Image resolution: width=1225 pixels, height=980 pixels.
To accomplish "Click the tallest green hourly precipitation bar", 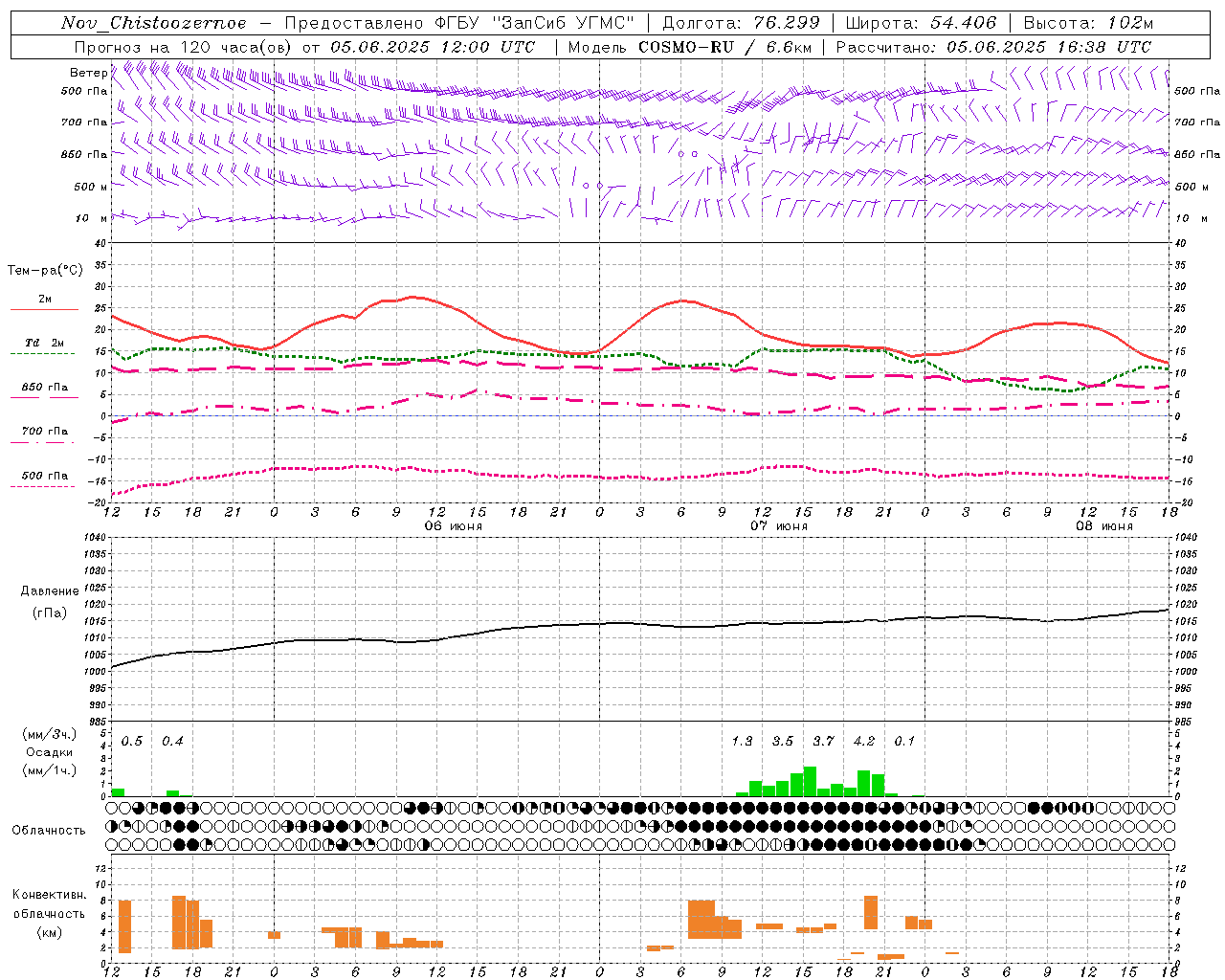I will click(810, 781).
